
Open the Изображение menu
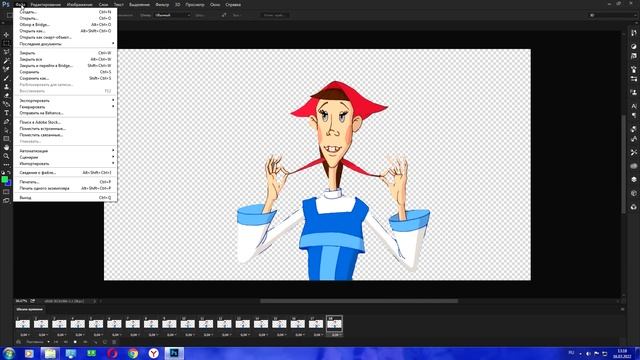80,5
